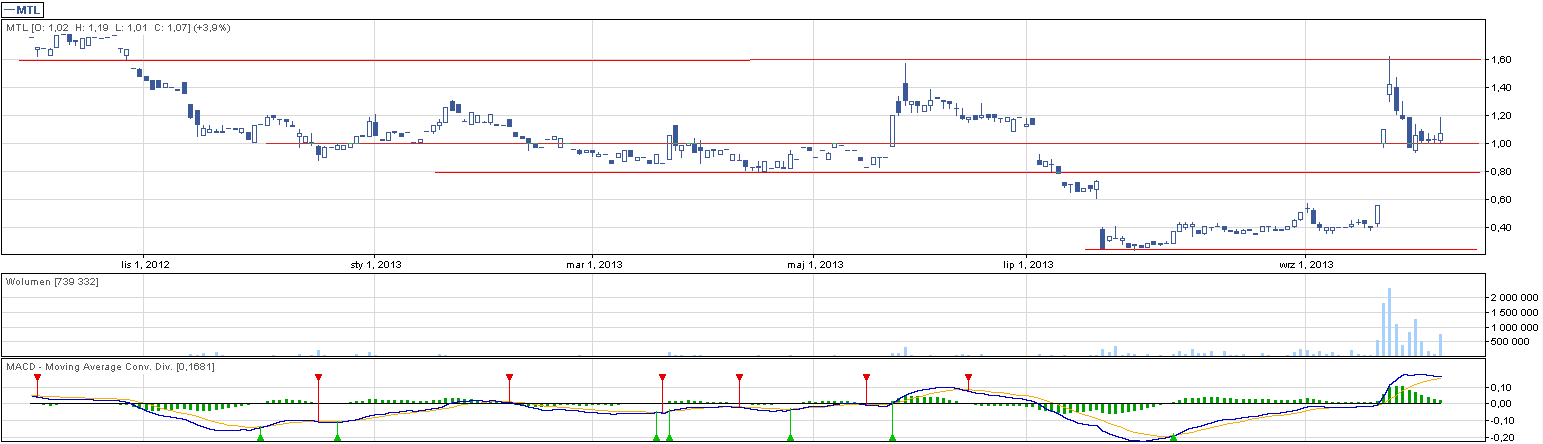
Task: Click the mar 1, 2013 date label
Action: [594, 265]
